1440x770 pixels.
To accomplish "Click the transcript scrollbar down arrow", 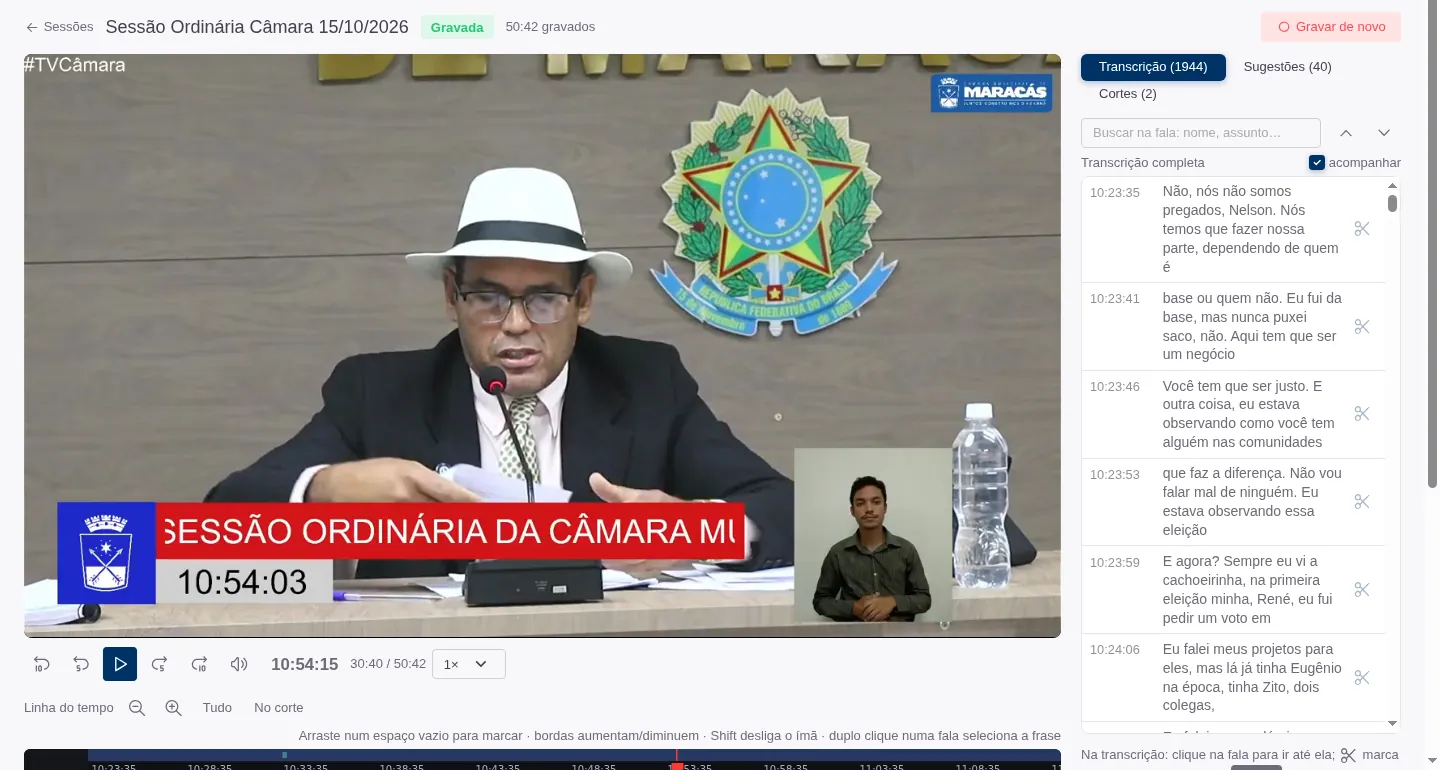I will coord(1392,723).
